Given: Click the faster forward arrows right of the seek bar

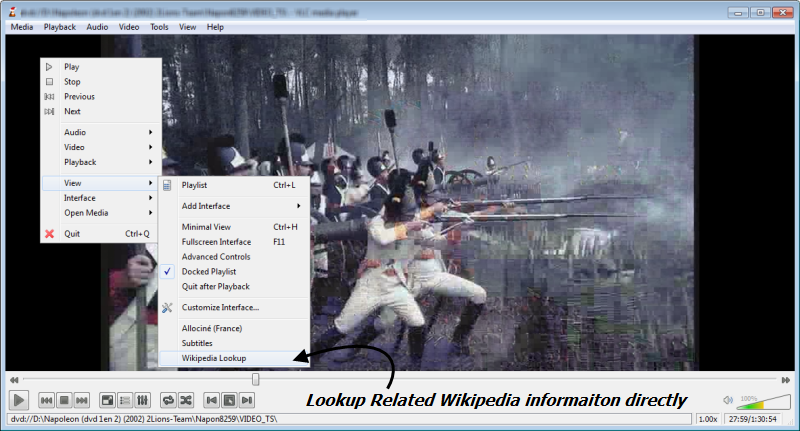Looking at the screenshot, I should coord(786,379).
